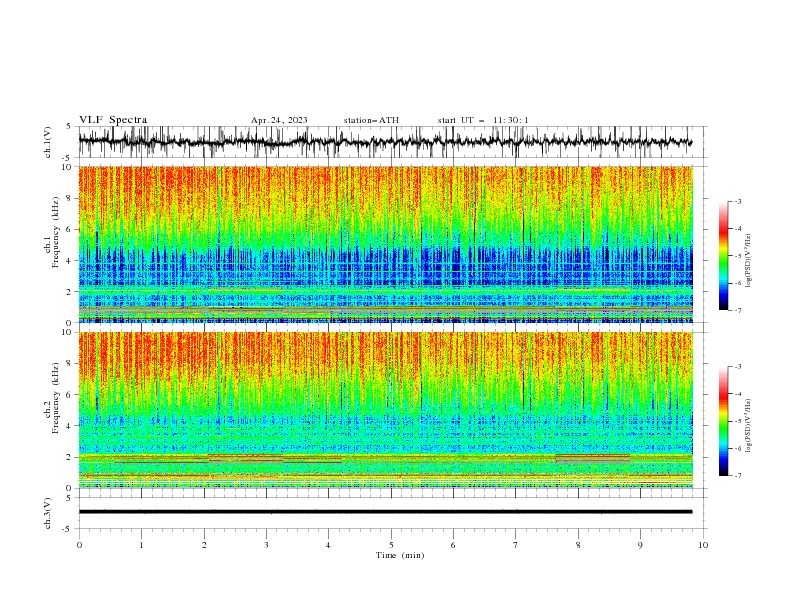Viewport: 792px width, 612px height.
Task: Click the "-3" tick on ch.2 colorbar
Action: coord(737,367)
